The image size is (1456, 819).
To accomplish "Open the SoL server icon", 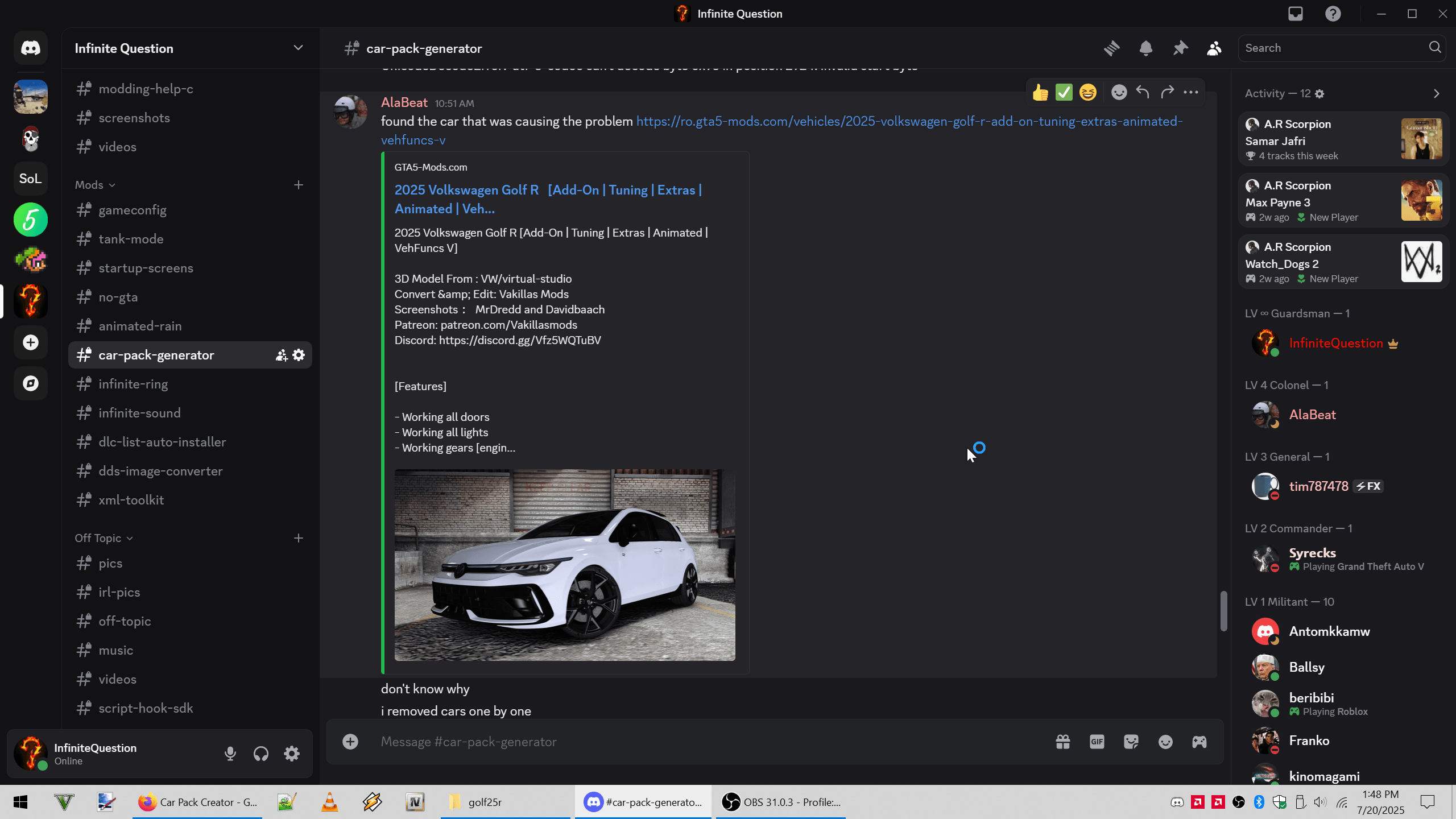I will tap(31, 179).
